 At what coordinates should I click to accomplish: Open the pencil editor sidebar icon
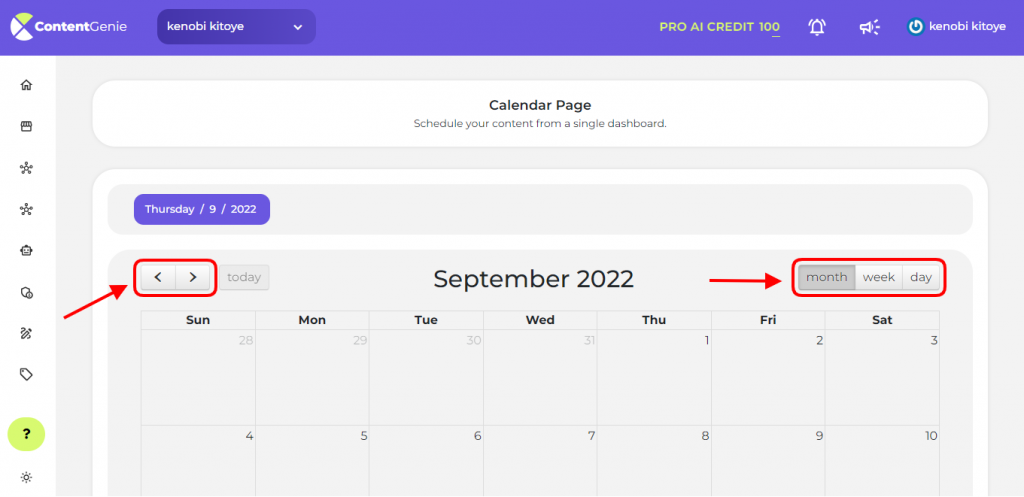coord(26,333)
